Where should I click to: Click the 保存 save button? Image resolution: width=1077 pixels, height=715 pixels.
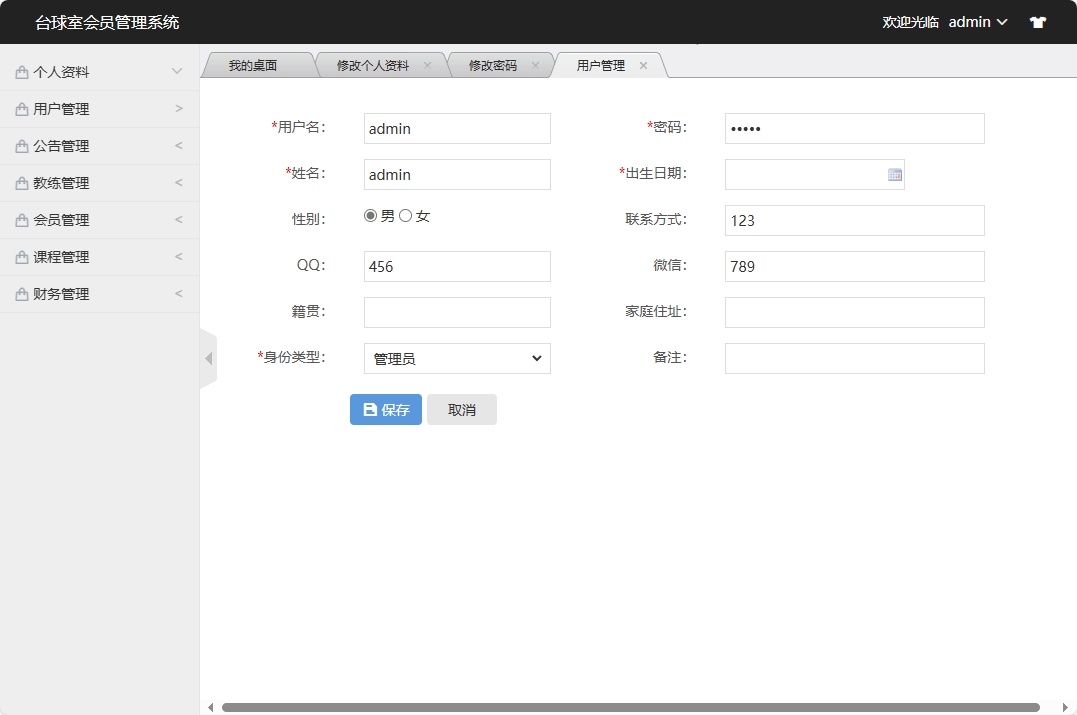coord(385,409)
